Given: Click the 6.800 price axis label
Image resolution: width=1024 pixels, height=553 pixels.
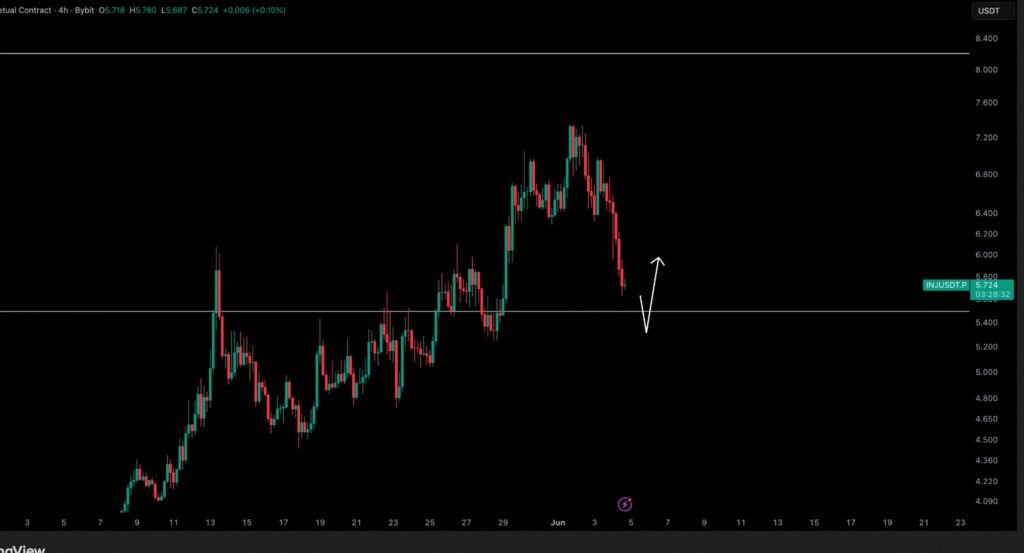Looking at the screenshot, I should pos(986,174).
